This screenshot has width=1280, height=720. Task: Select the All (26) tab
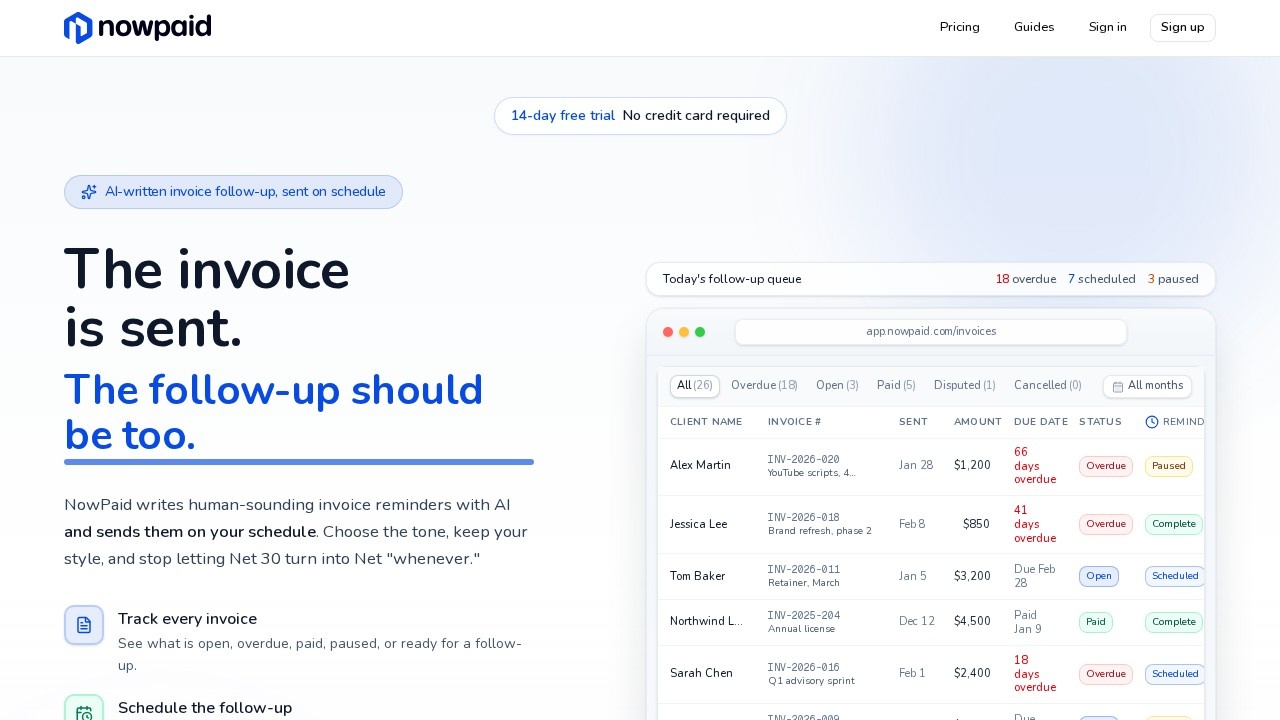pyautogui.click(x=695, y=386)
